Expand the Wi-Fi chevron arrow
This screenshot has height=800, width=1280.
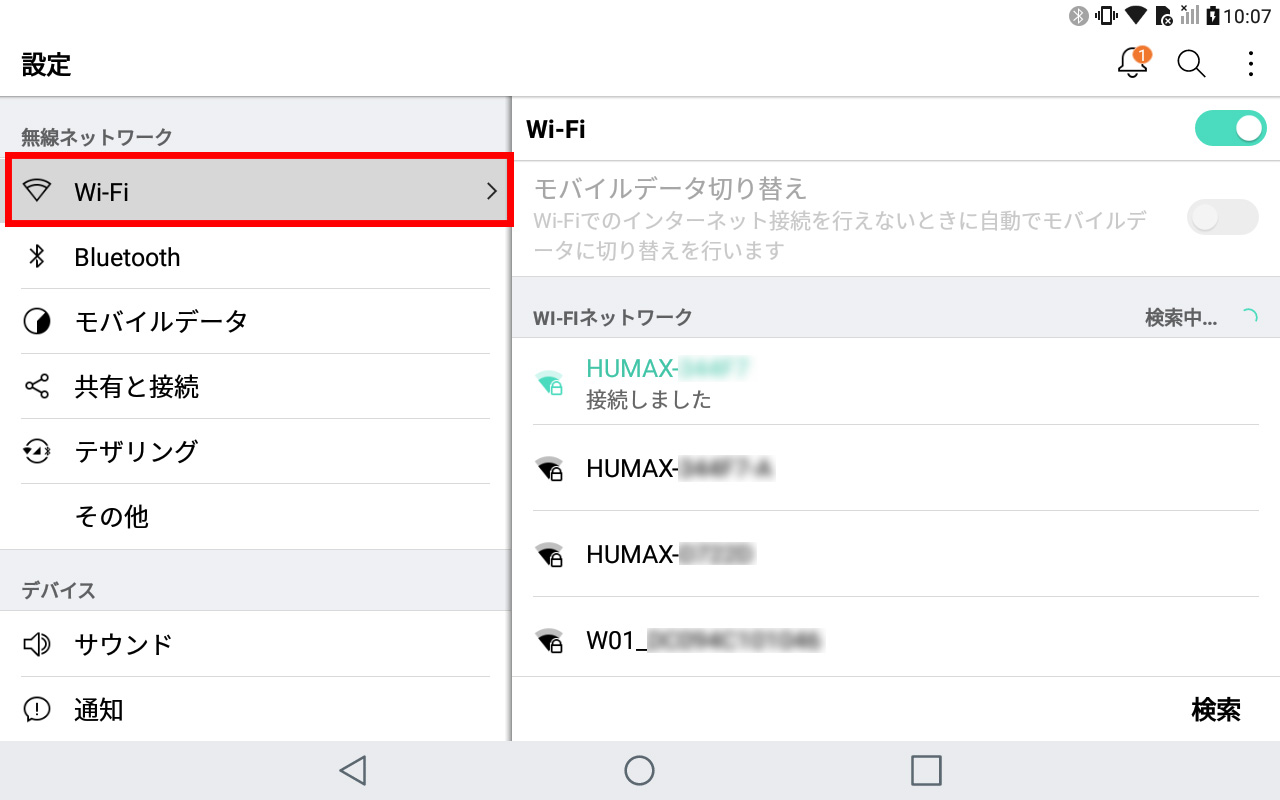tap(491, 191)
